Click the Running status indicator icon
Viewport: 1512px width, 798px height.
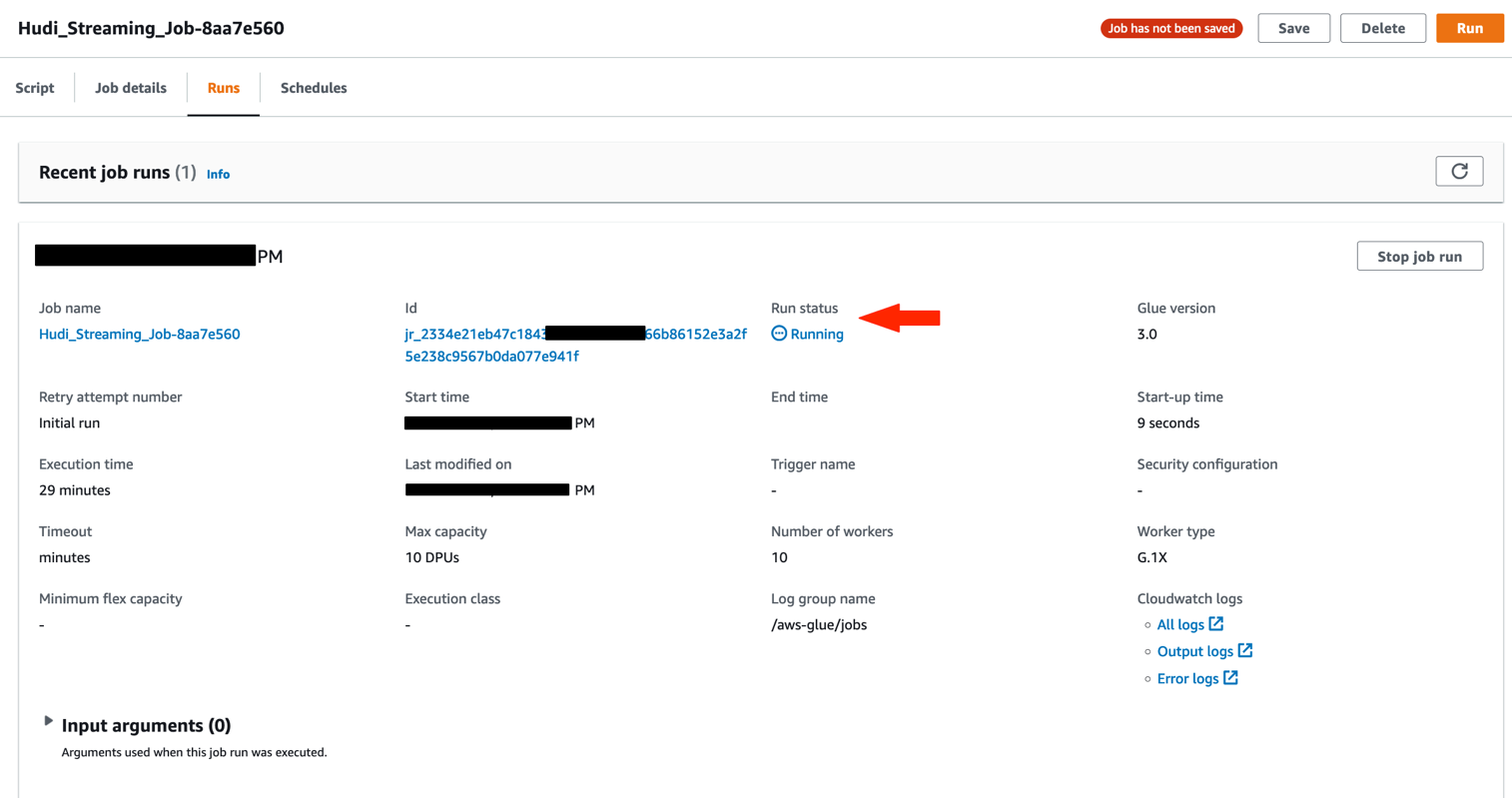[x=779, y=334]
